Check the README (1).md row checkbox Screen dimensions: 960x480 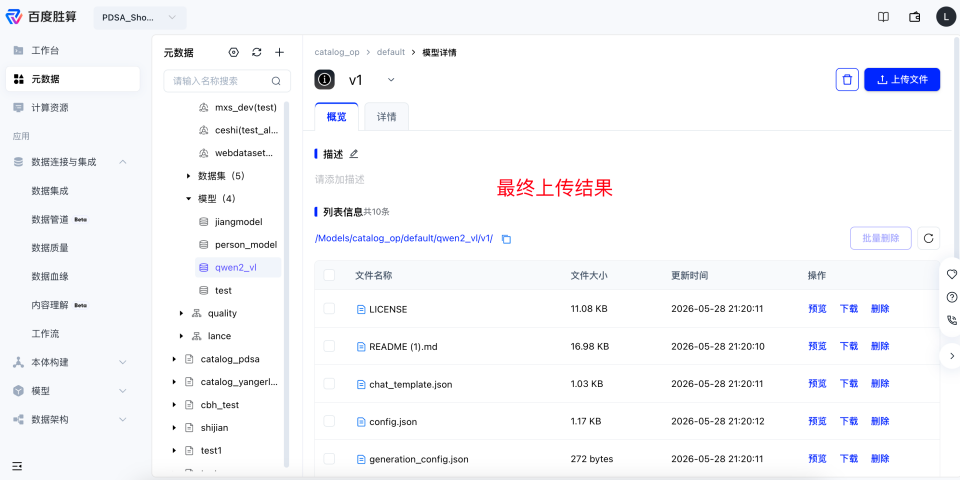329,346
